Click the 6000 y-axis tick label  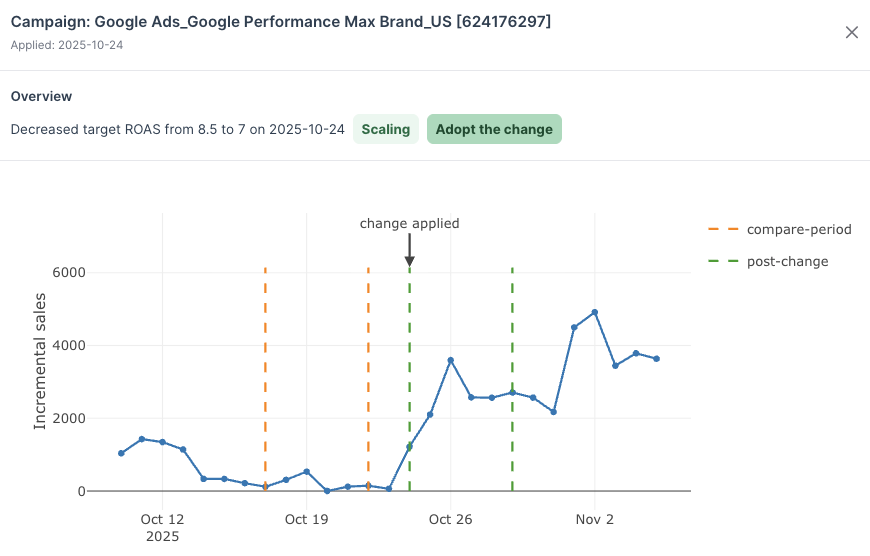tap(68, 273)
